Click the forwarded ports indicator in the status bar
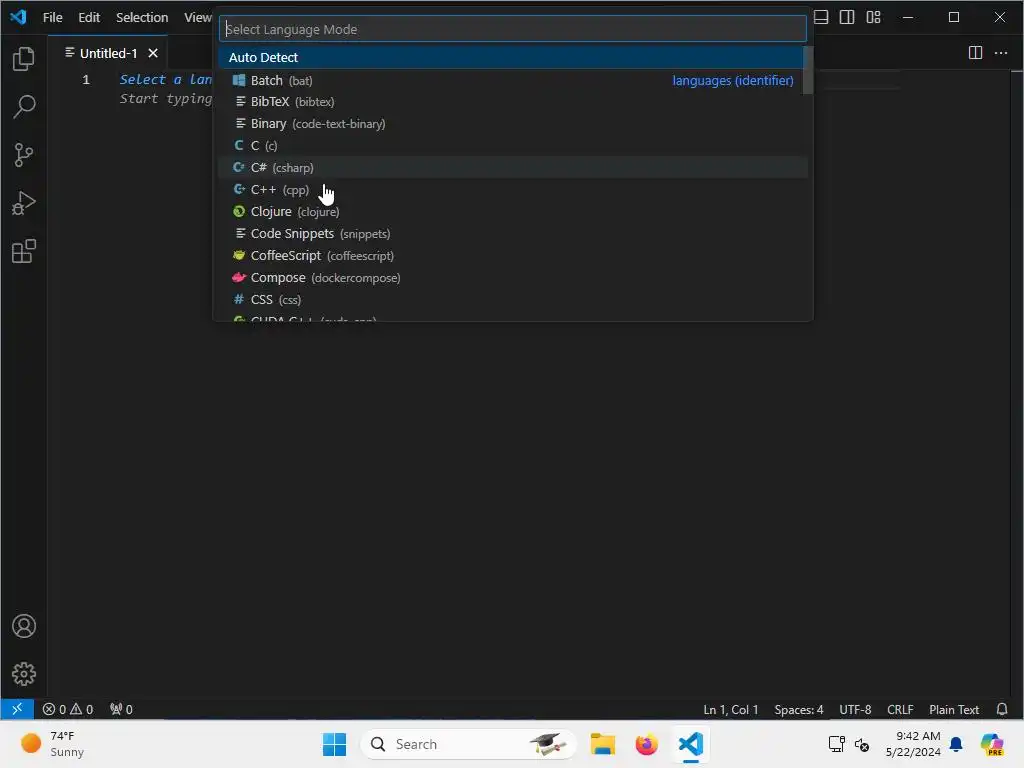This screenshot has width=1024, height=768. tap(121, 709)
